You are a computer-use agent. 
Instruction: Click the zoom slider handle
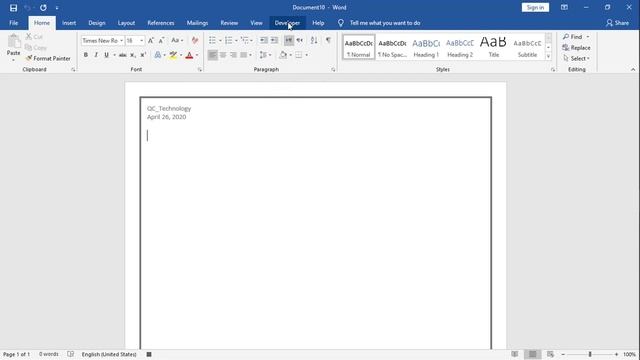(x=590, y=354)
